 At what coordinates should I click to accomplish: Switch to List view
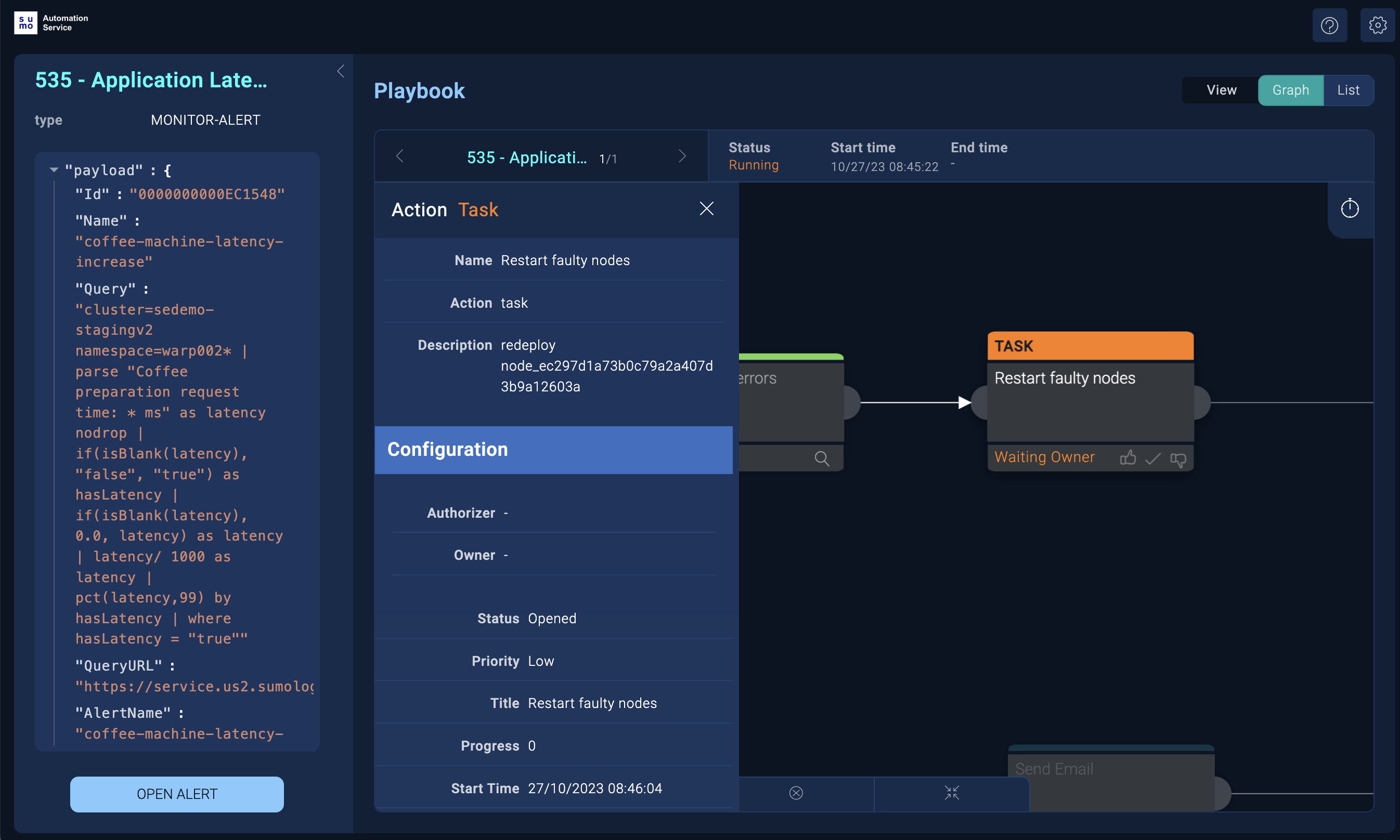tap(1348, 89)
